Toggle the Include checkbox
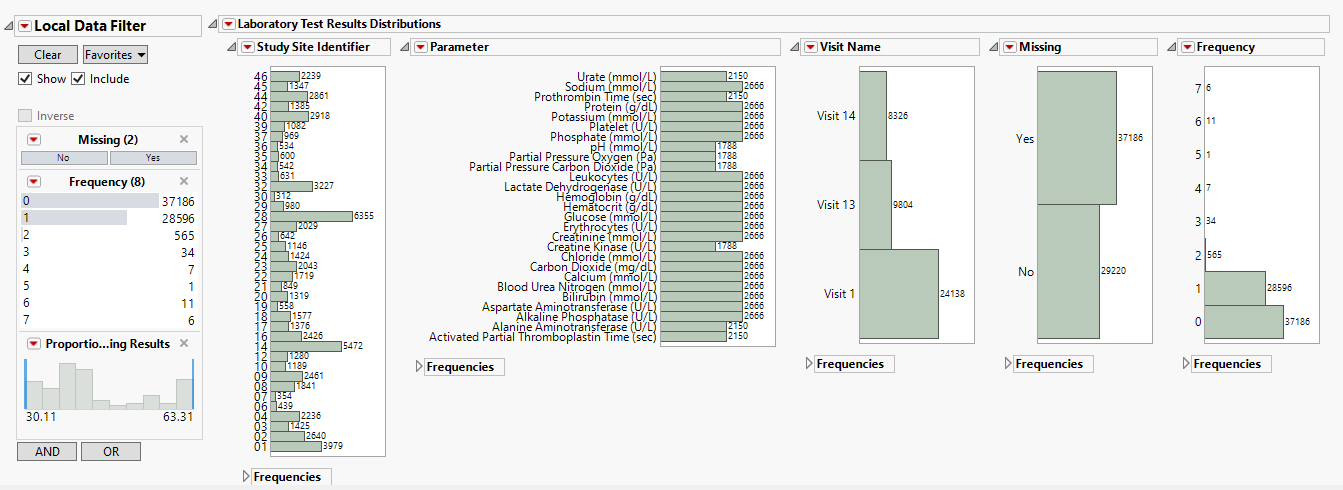Image resolution: width=1343 pixels, height=490 pixels. pos(77,79)
